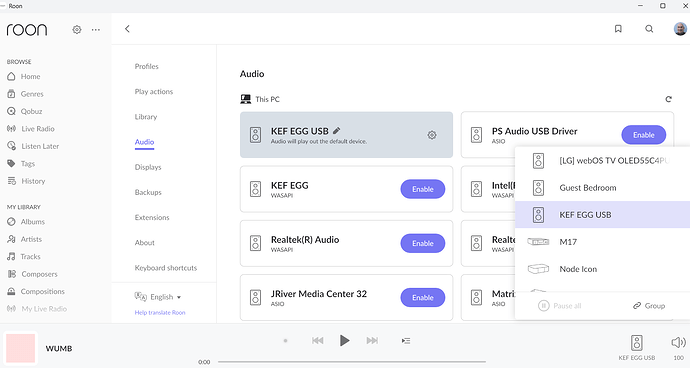Switch to Library settings tab
This screenshot has height=368, width=690.
click(146, 117)
